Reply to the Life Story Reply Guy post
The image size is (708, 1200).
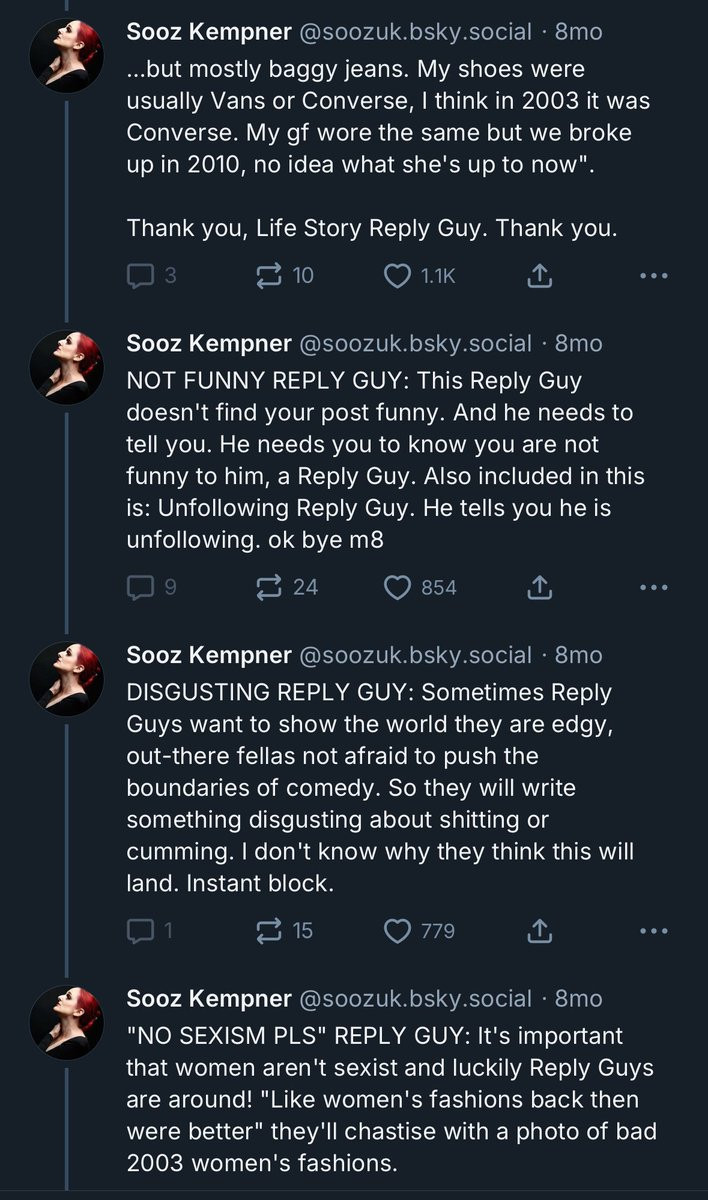140,276
